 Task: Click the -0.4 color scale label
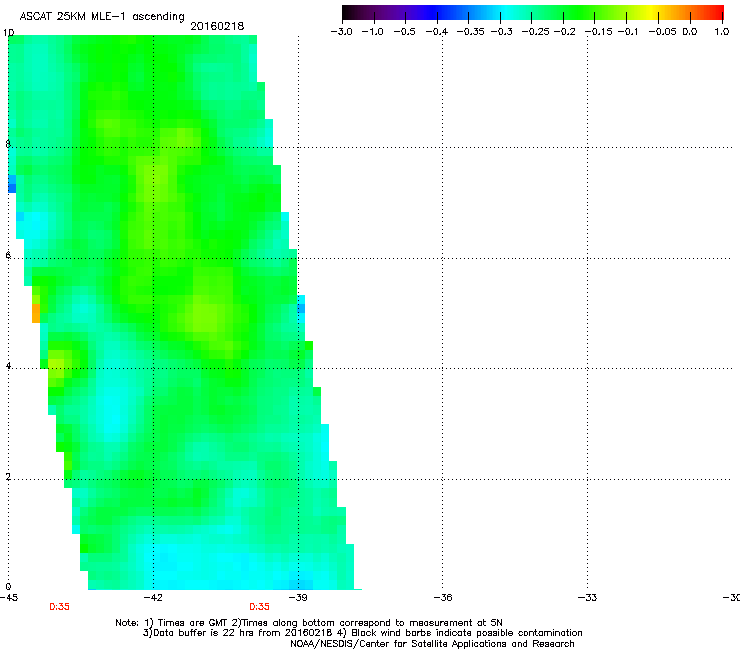[437, 32]
